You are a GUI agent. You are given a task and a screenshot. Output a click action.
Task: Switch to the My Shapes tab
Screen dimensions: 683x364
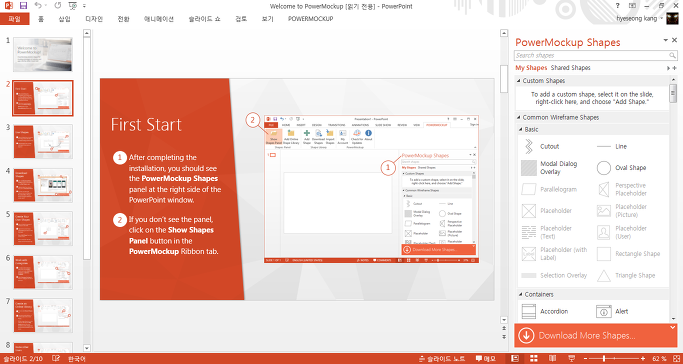pos(531,68)
